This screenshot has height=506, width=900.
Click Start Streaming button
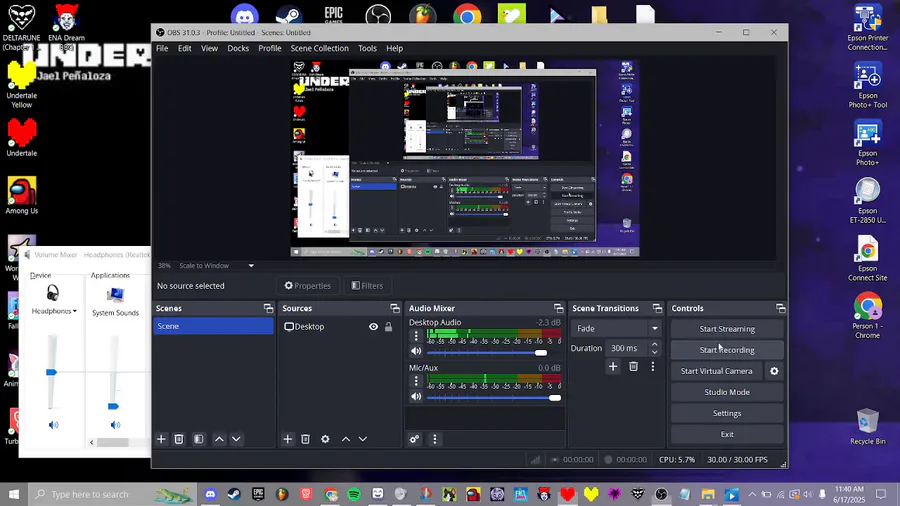point(727,329)
